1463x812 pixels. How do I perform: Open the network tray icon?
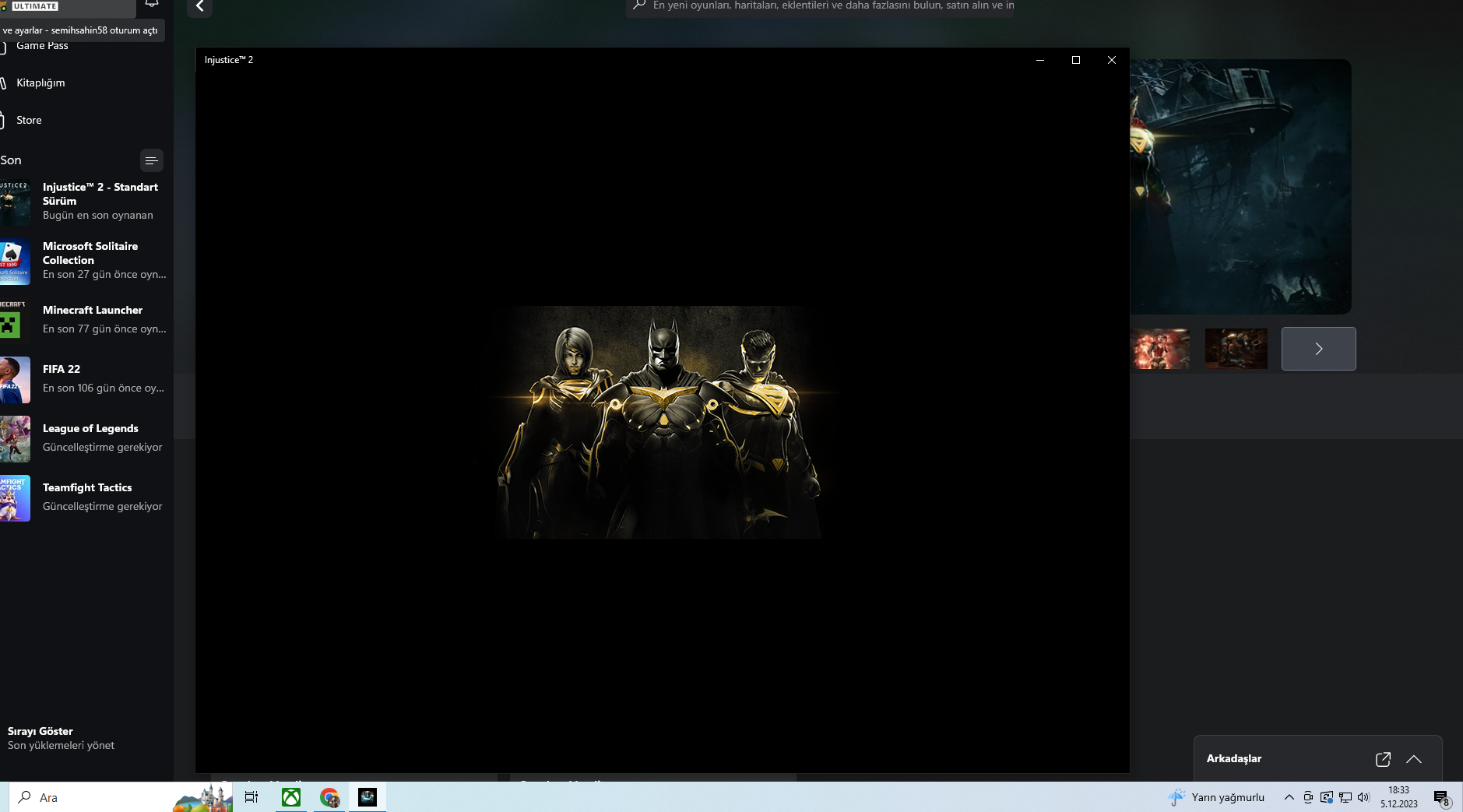point(1345,797)
